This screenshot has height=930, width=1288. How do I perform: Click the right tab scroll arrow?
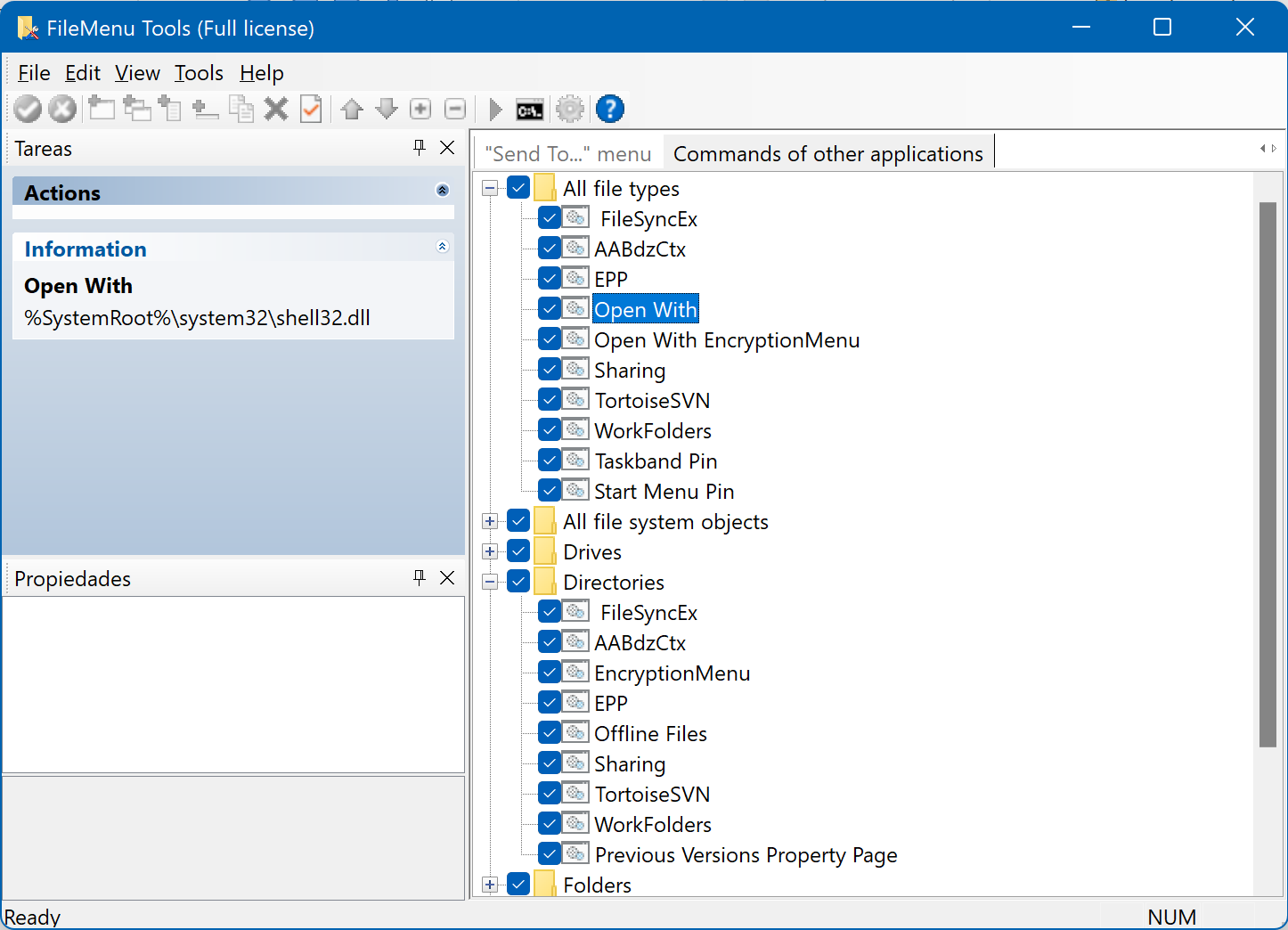pos(1274,149)
